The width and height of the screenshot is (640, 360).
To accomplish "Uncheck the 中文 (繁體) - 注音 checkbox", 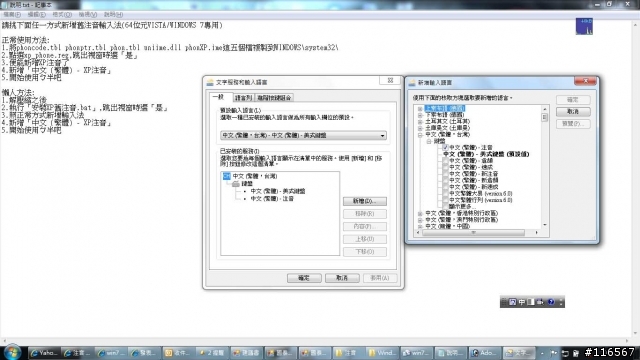I will (445, 147).
